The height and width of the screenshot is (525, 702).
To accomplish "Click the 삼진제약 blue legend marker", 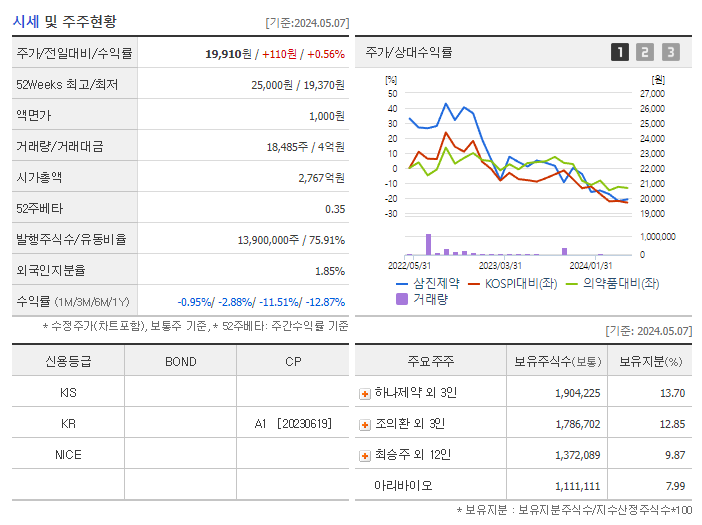I will coord(402,284).
